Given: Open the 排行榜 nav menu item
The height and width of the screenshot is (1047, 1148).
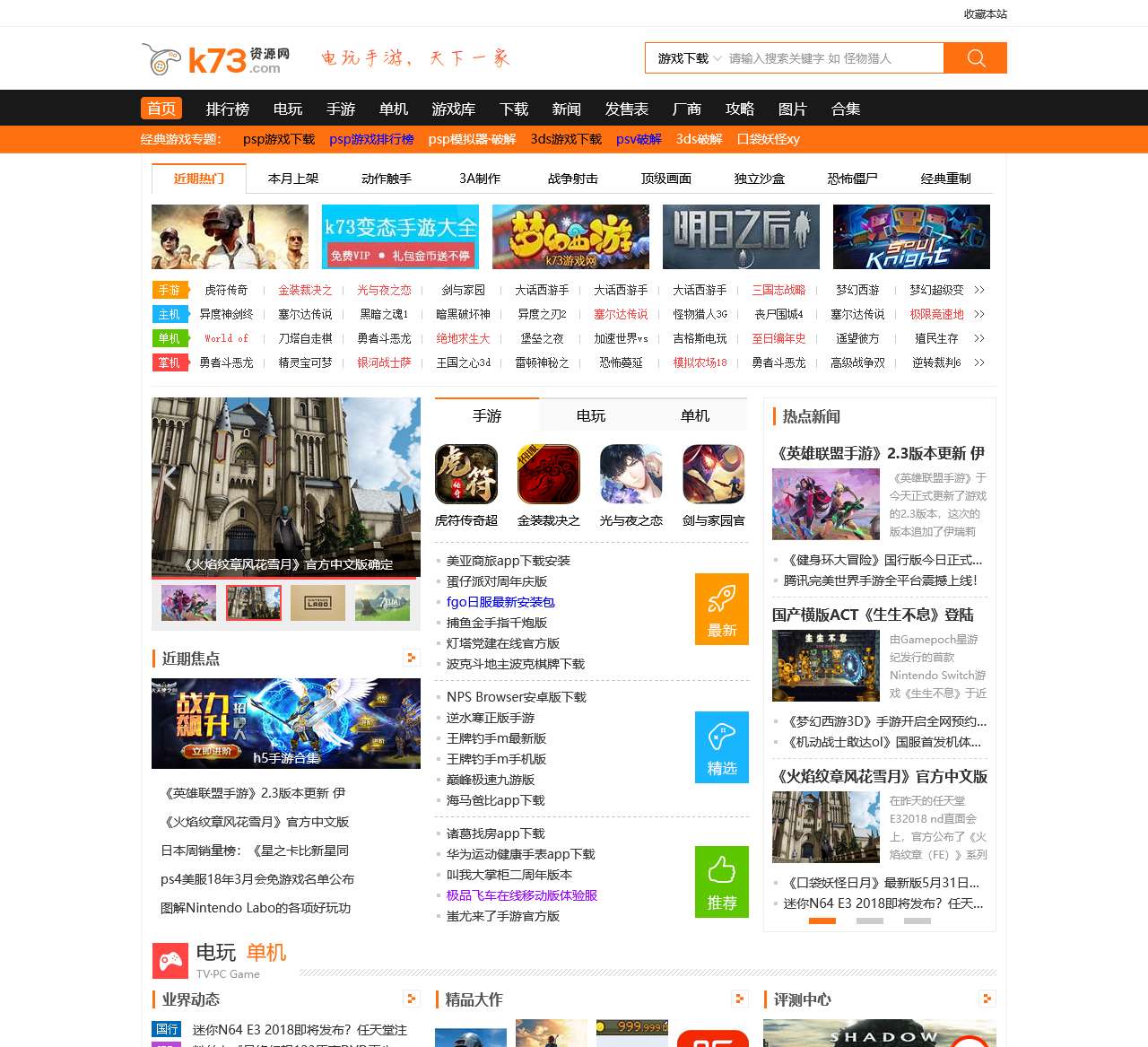Looking at the screenshot, I should coord(228,109).
